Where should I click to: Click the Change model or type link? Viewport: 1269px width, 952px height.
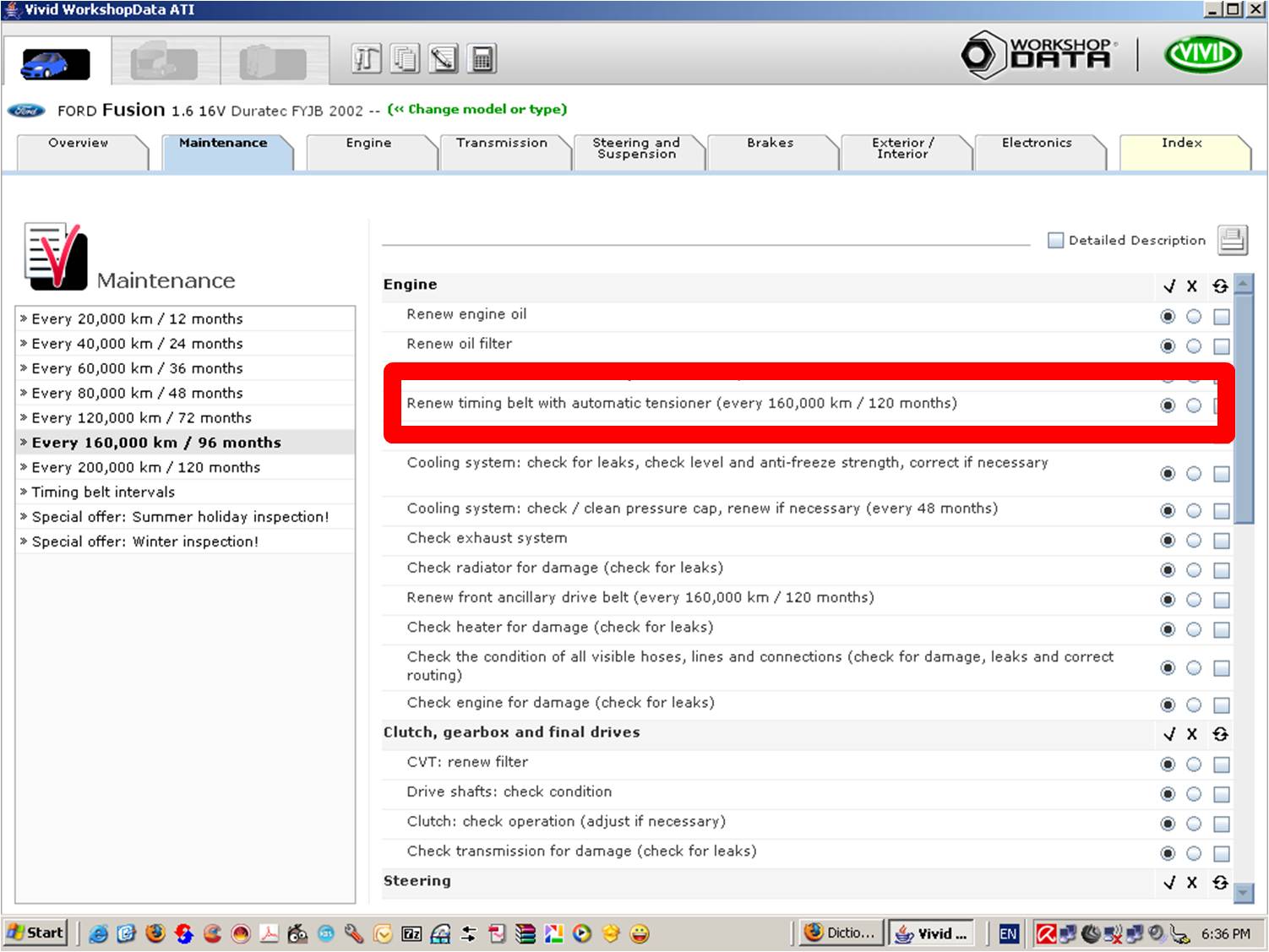tap(477, 109)
